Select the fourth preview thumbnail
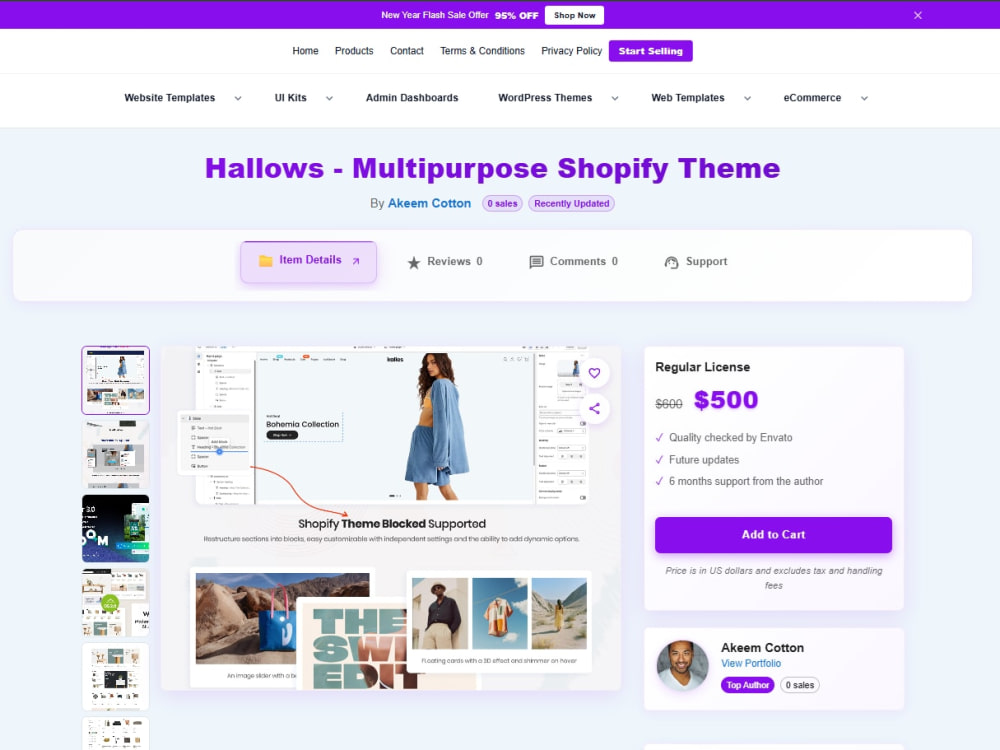 (x=115, y=602)
